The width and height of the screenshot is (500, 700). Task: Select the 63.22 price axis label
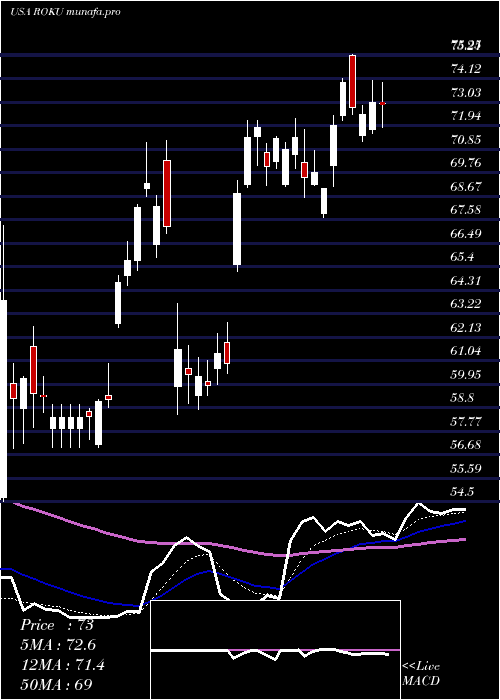(x=466, y=304)
